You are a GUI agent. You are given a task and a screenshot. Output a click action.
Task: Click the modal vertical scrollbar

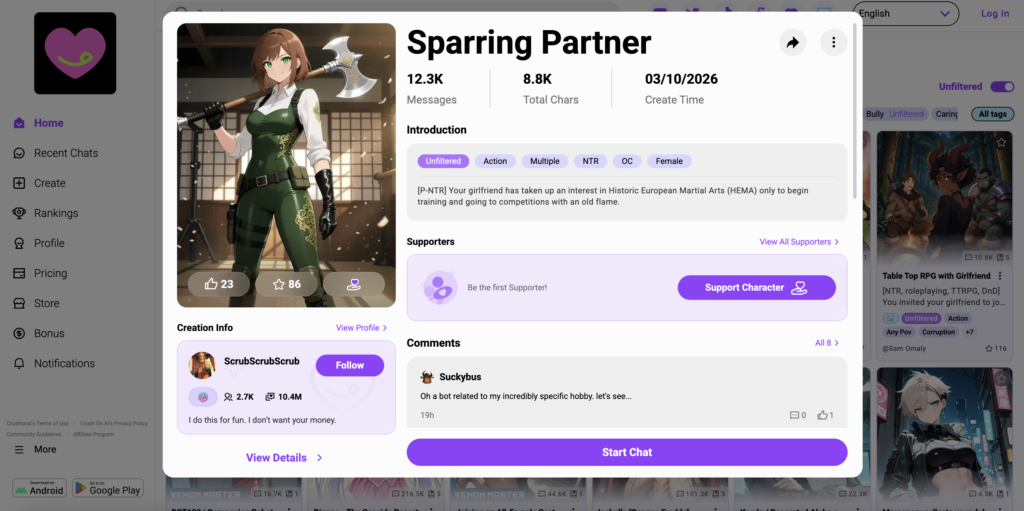tap(855, 111)
